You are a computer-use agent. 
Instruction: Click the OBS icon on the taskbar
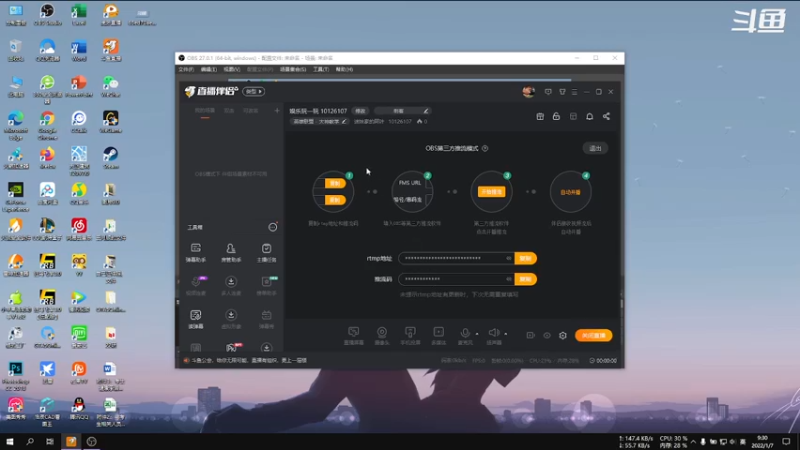(x=91, y=441)
